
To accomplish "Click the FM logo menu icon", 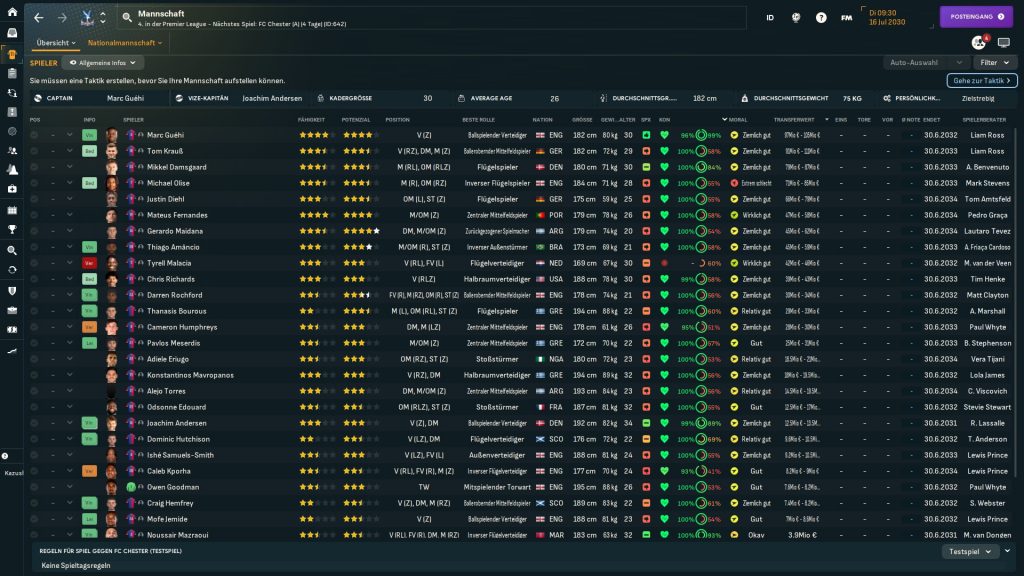I will (x=847, y=18).
